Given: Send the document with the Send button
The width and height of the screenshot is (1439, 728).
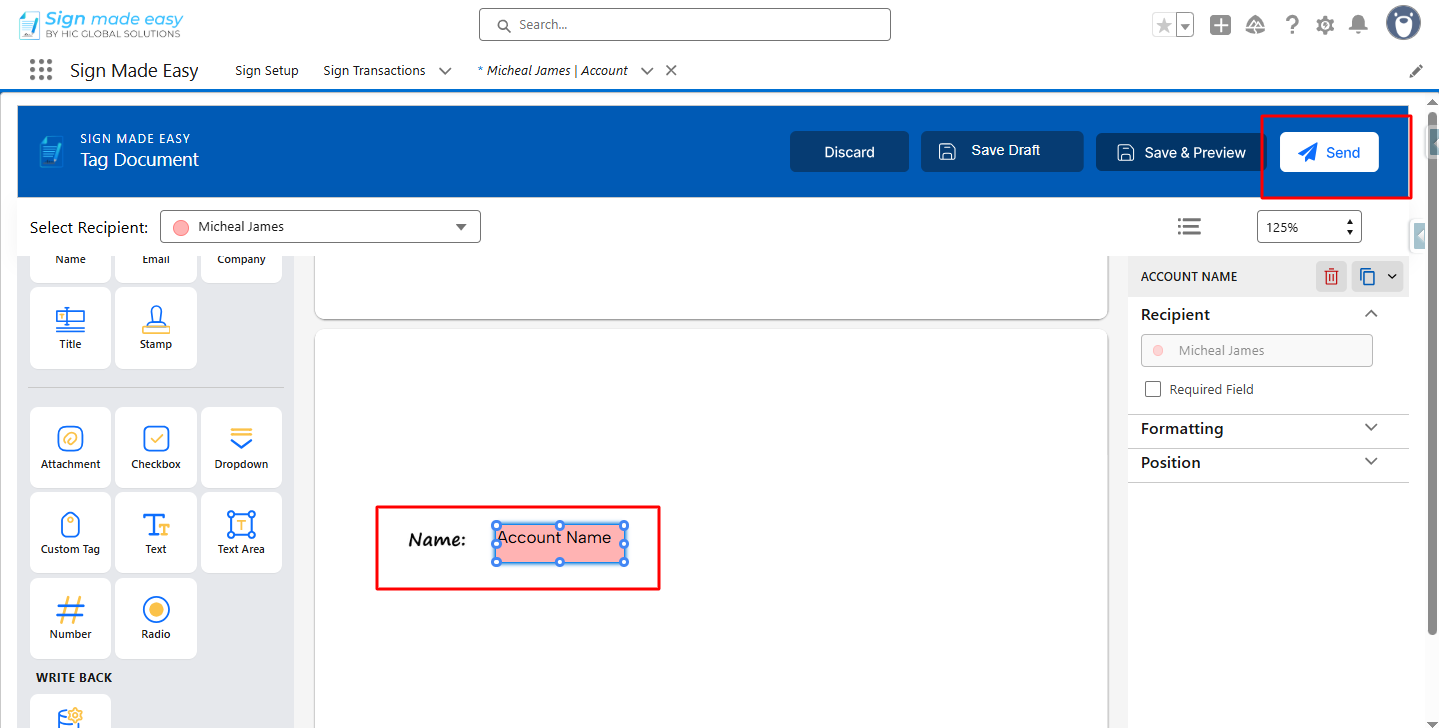Looking at the screenshot, I should pos(1329,152).
